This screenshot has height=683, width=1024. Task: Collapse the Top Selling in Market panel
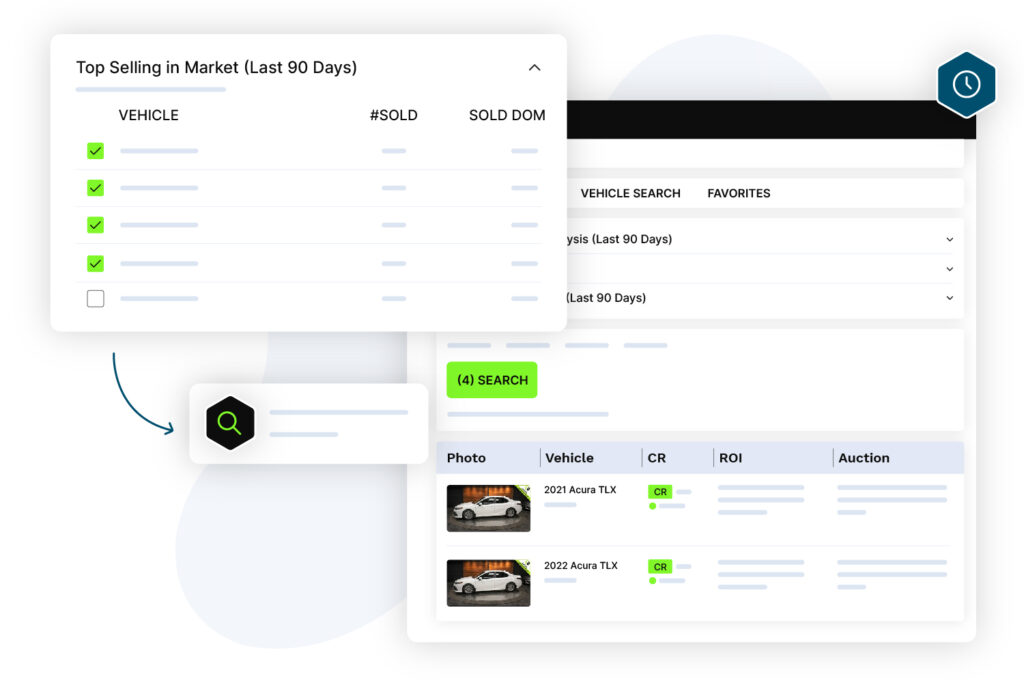(x=534, y=68)
